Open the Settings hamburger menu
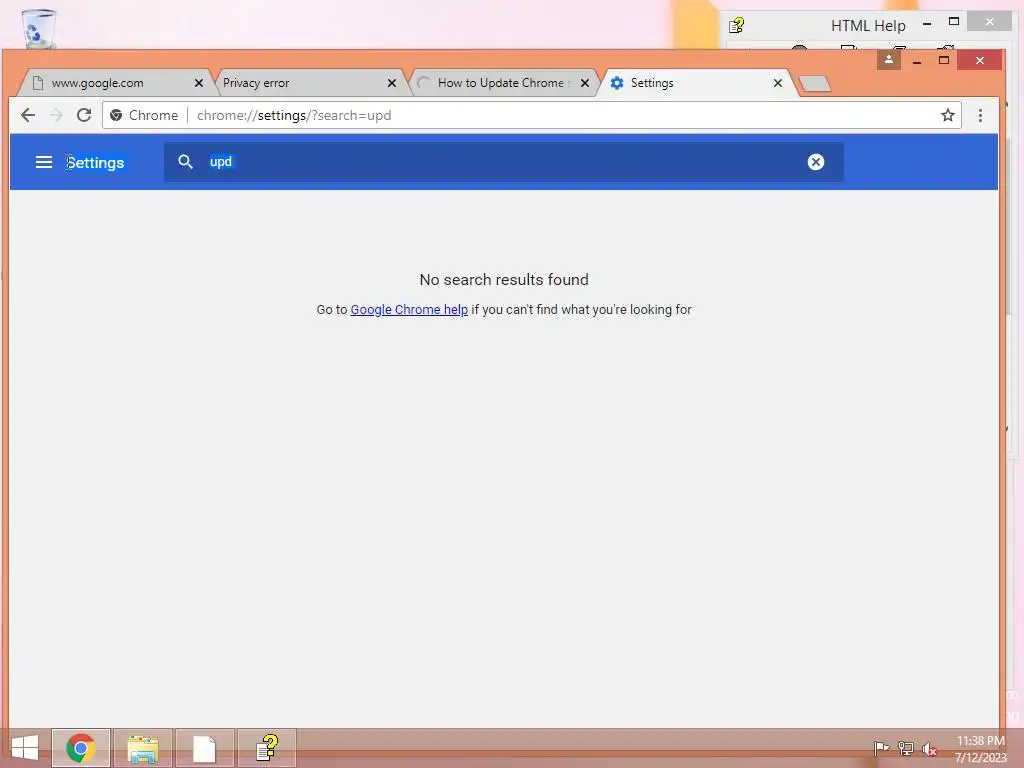 point(44,162)
